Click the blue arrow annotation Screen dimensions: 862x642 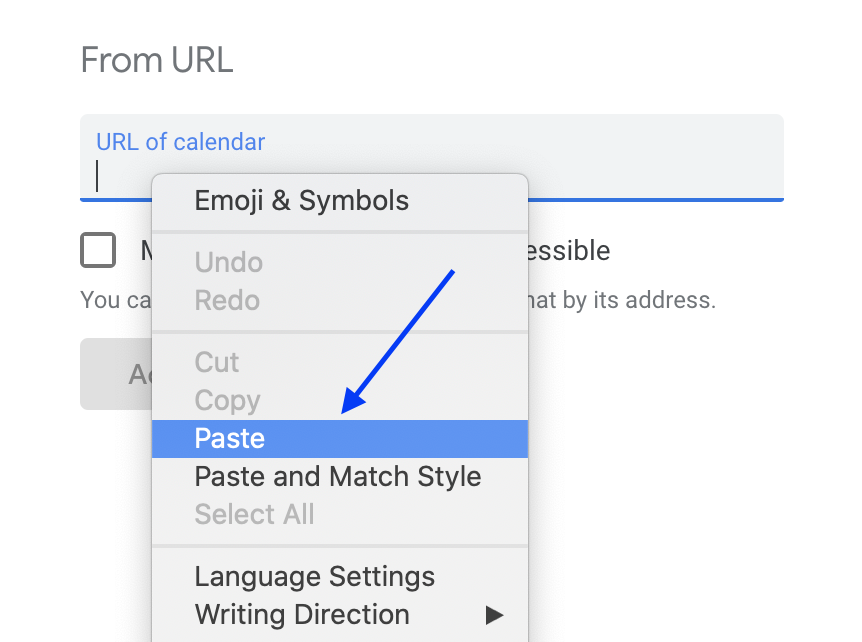[398, 341]
